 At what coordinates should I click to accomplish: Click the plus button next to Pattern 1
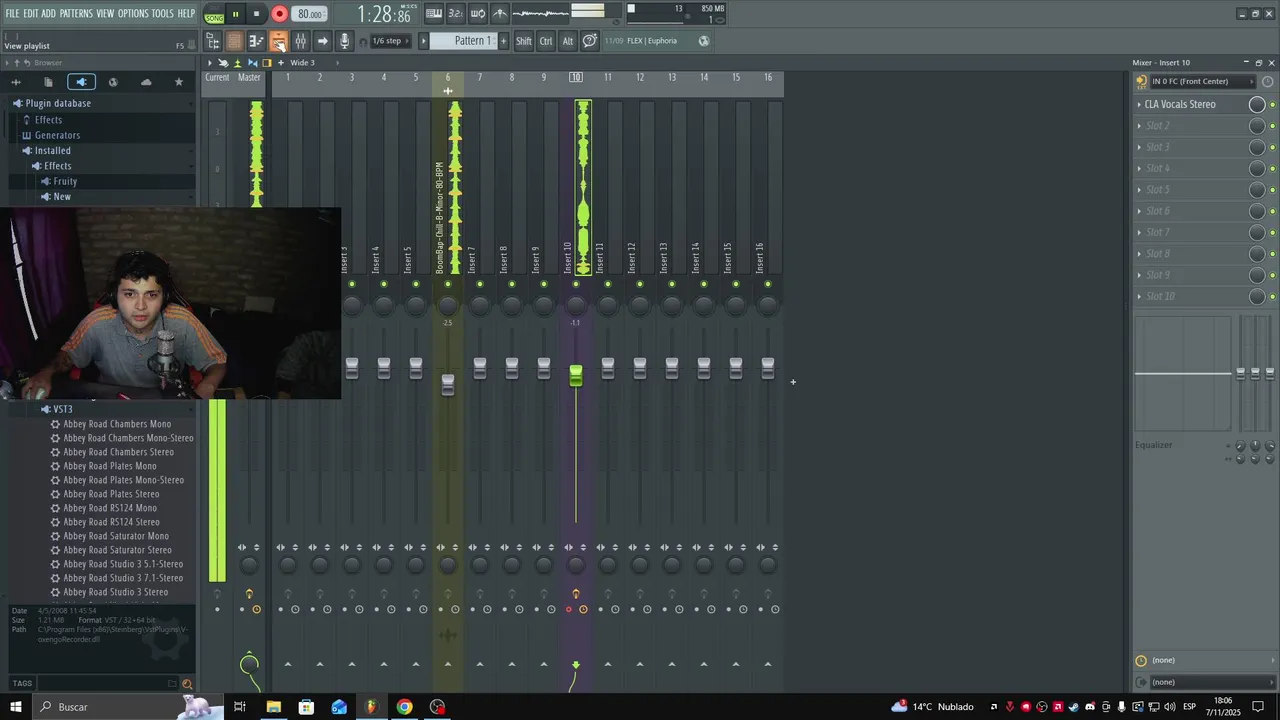[x=503, y=41]
